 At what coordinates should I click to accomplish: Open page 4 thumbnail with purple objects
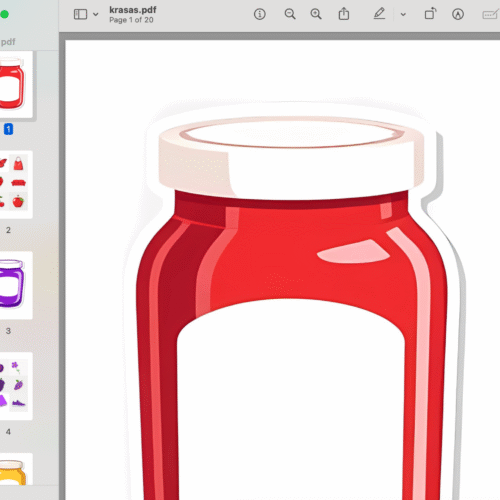[x=15, y=386]
